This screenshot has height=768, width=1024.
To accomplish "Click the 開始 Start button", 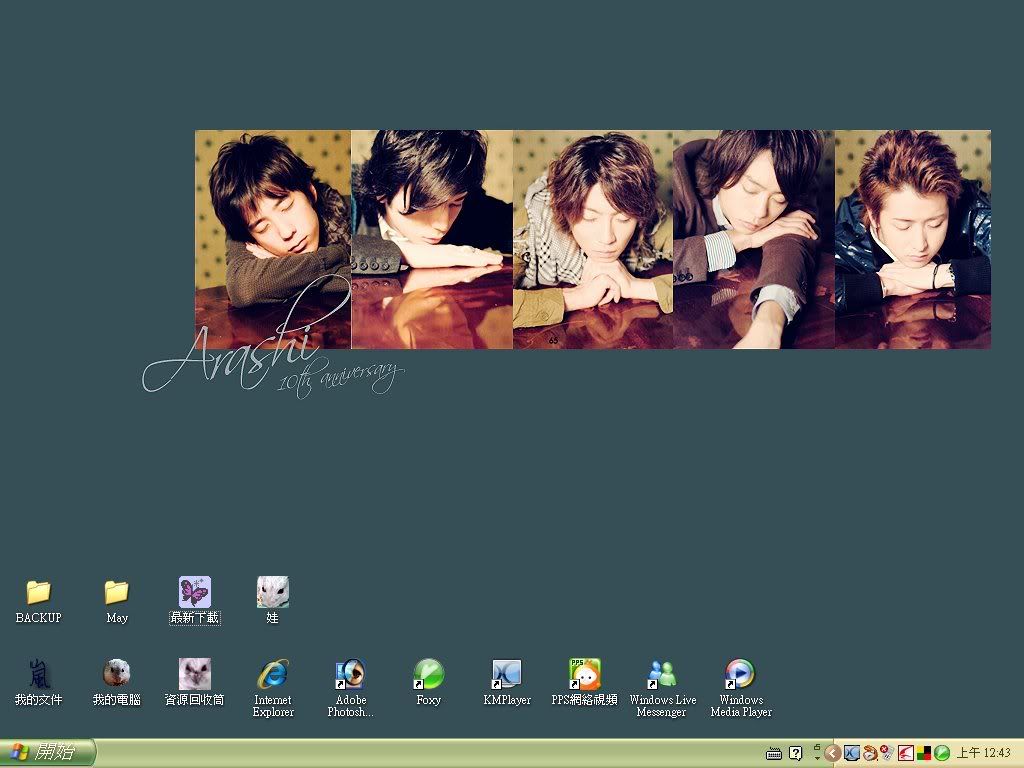I will click(47, 753).
